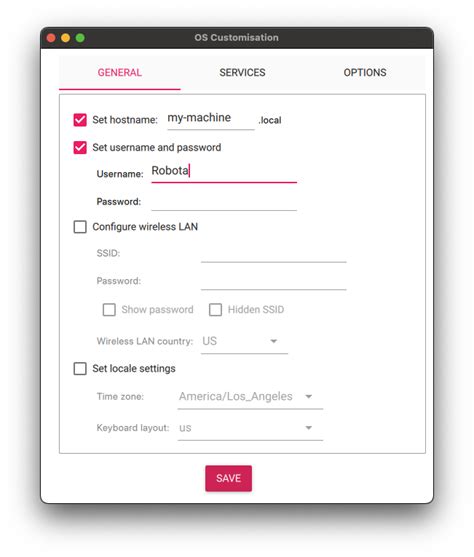Click the wireless SSID input field
The width and height of the screenshot is (474, 557).
[274, 254]
